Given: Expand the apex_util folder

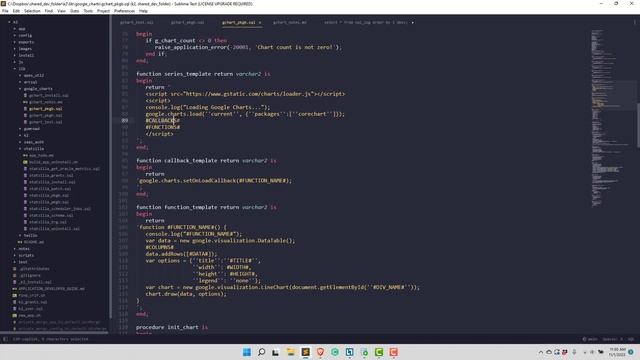Looking at the screenshot, I should (20, 76).
